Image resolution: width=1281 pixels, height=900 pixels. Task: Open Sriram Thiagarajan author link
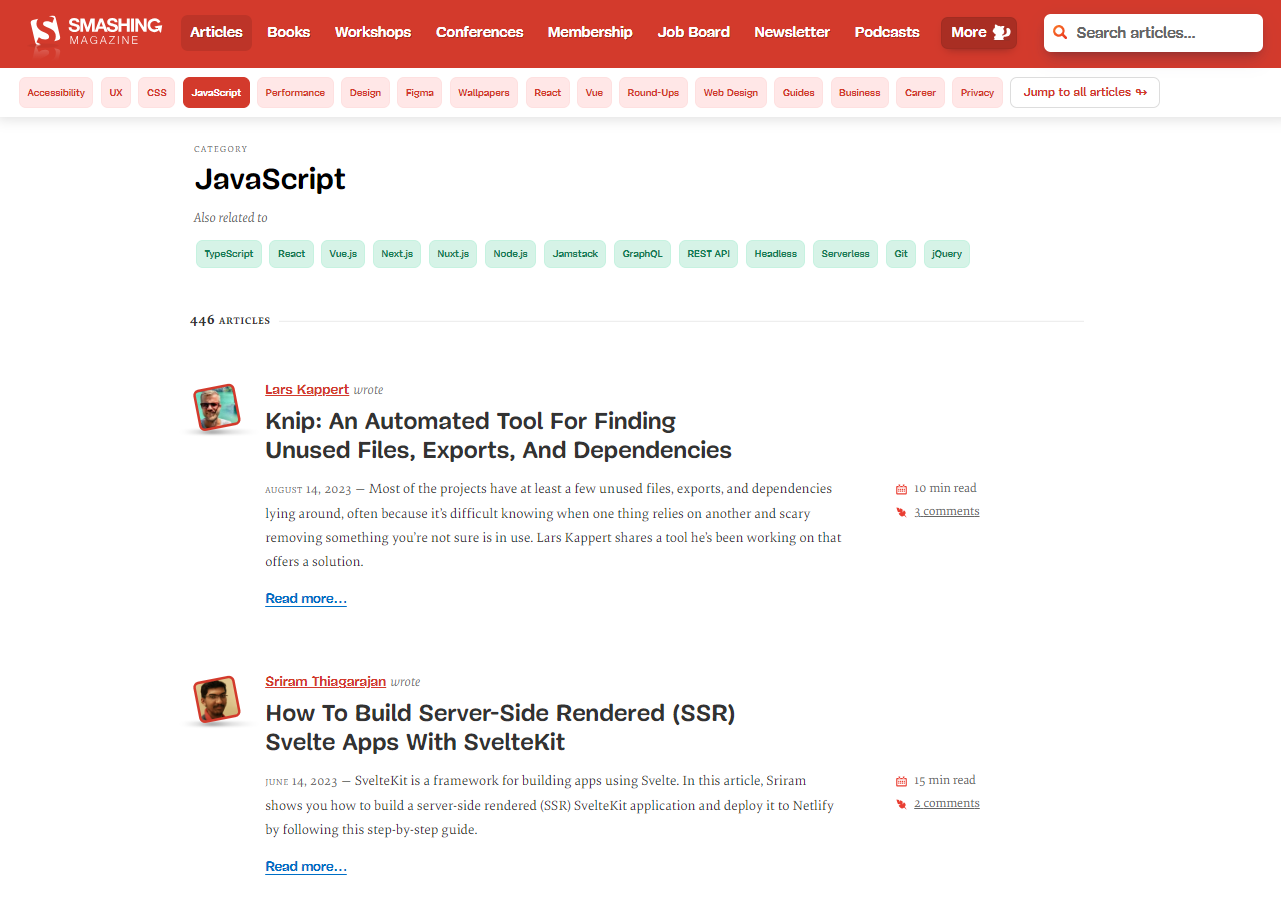pos(325,682)
